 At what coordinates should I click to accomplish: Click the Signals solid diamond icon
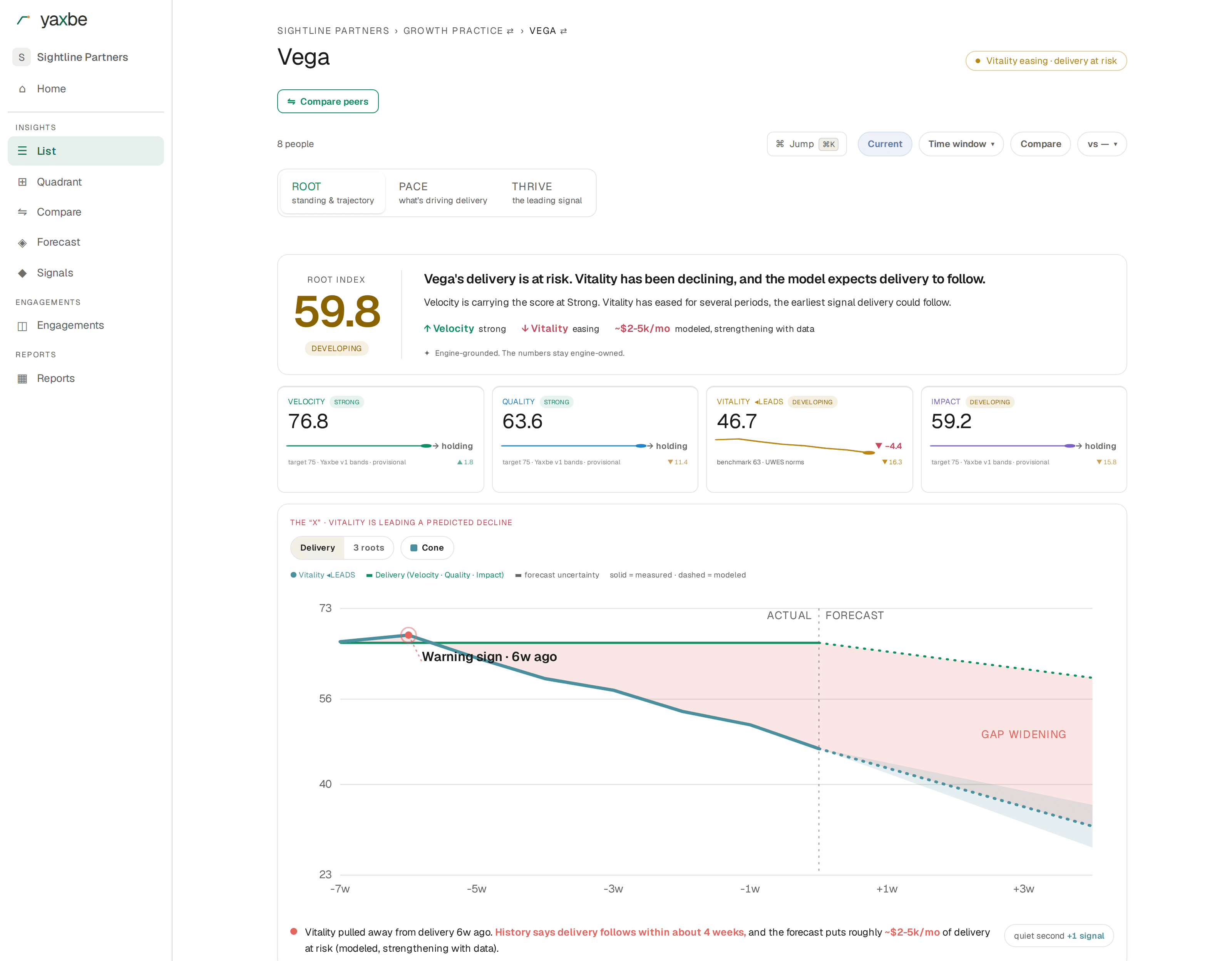23,273
